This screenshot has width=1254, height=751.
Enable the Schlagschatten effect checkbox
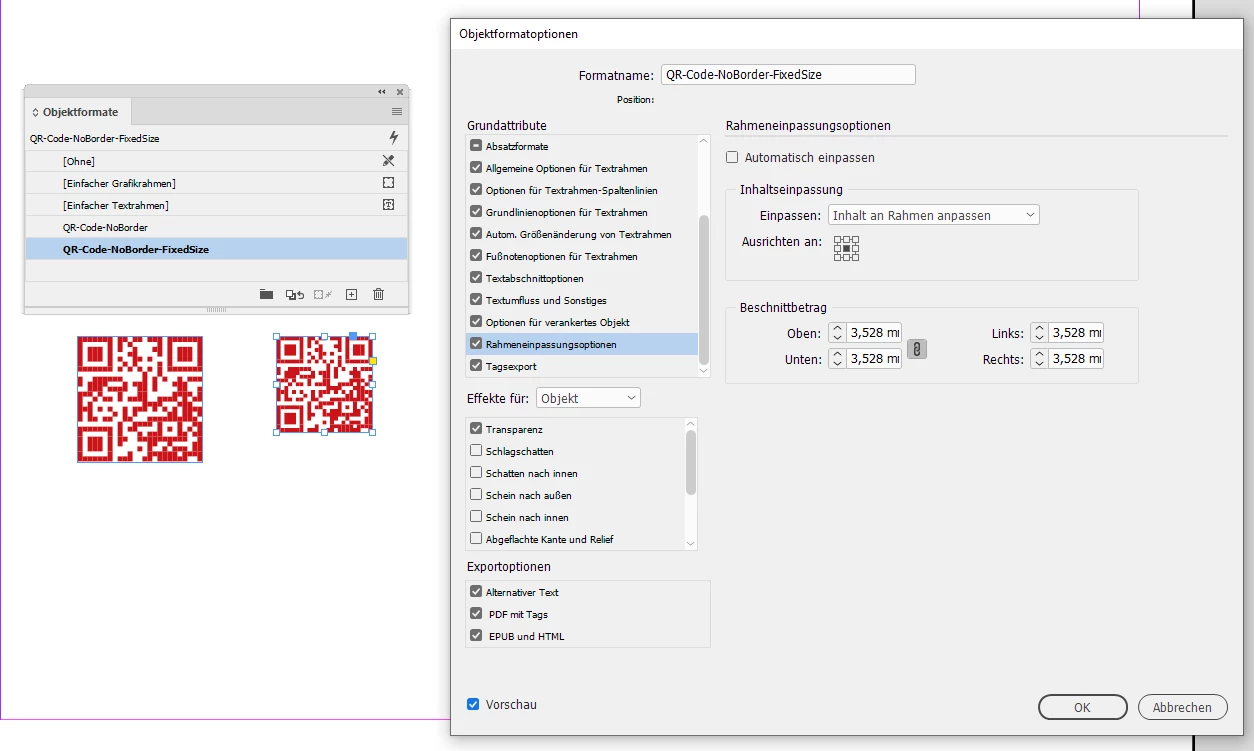coord(476,451)
